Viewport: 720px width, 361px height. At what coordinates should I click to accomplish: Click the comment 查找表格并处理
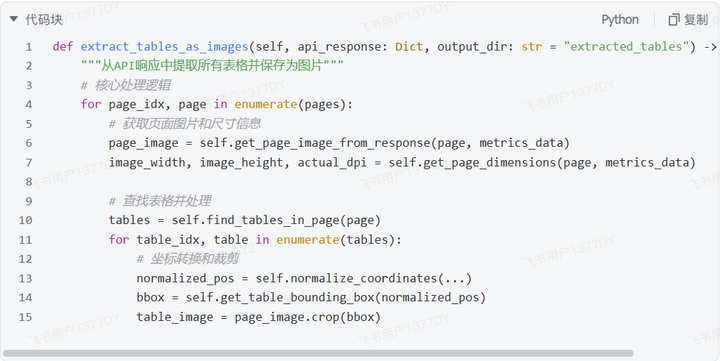coord(167,201)
